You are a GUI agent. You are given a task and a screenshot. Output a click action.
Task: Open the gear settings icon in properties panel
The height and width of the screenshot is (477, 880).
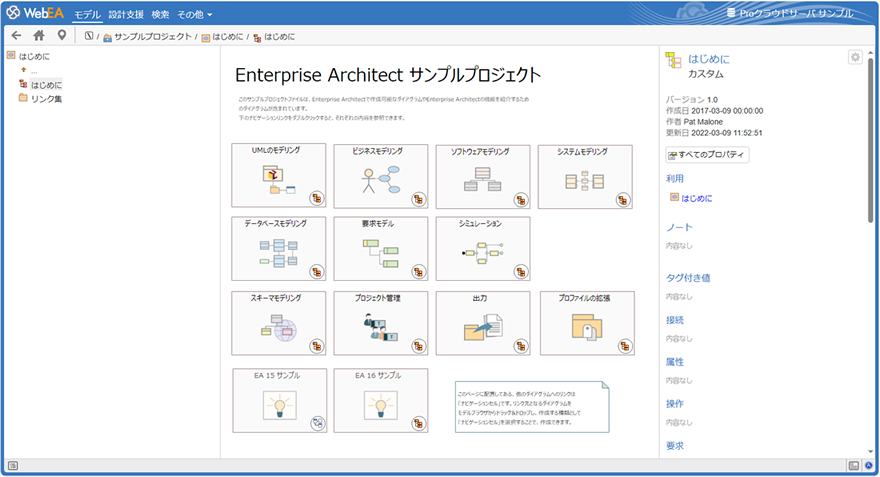[855, 57]
